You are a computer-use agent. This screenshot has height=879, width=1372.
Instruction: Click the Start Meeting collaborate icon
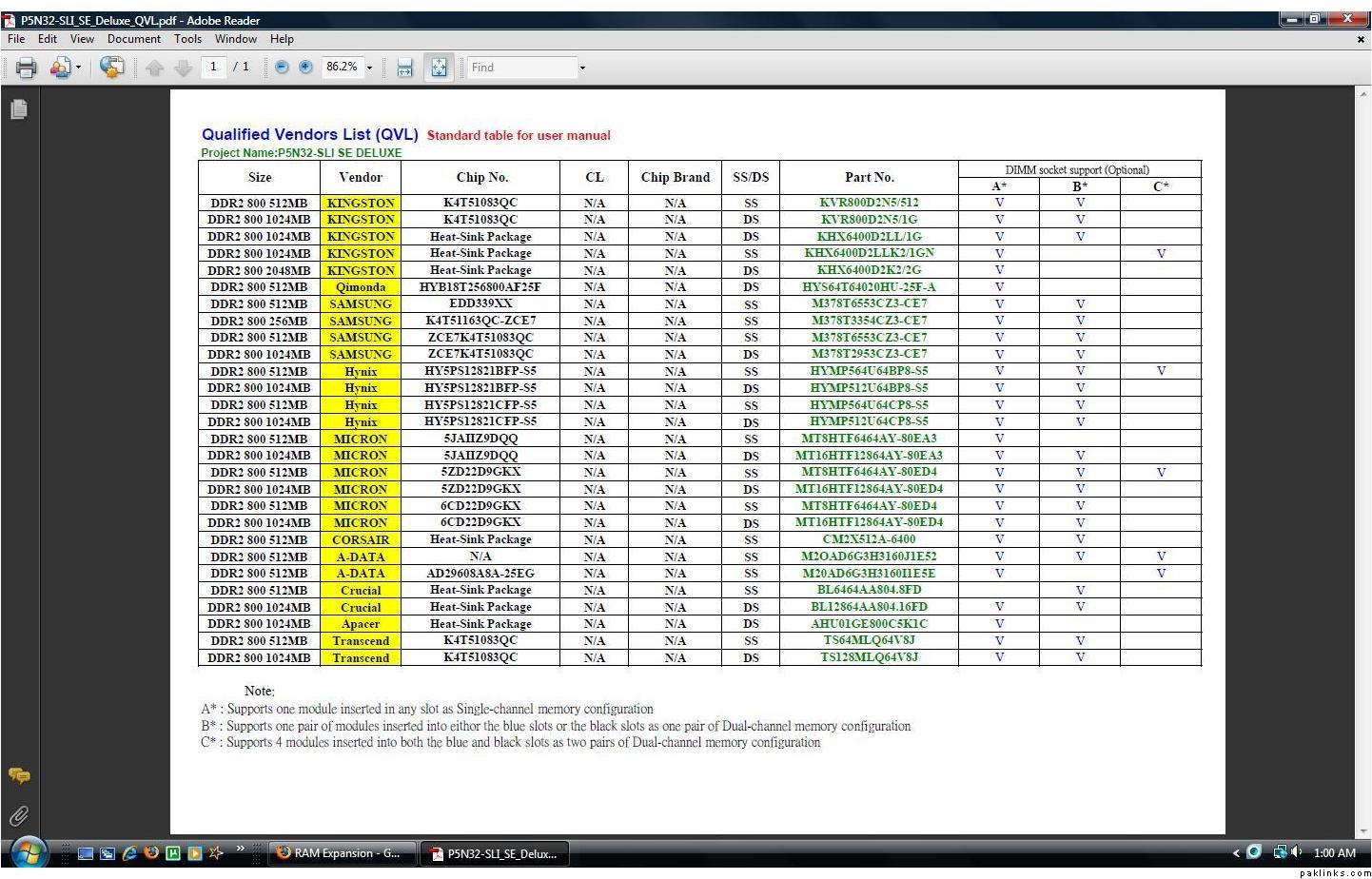(x=60, y=68)
